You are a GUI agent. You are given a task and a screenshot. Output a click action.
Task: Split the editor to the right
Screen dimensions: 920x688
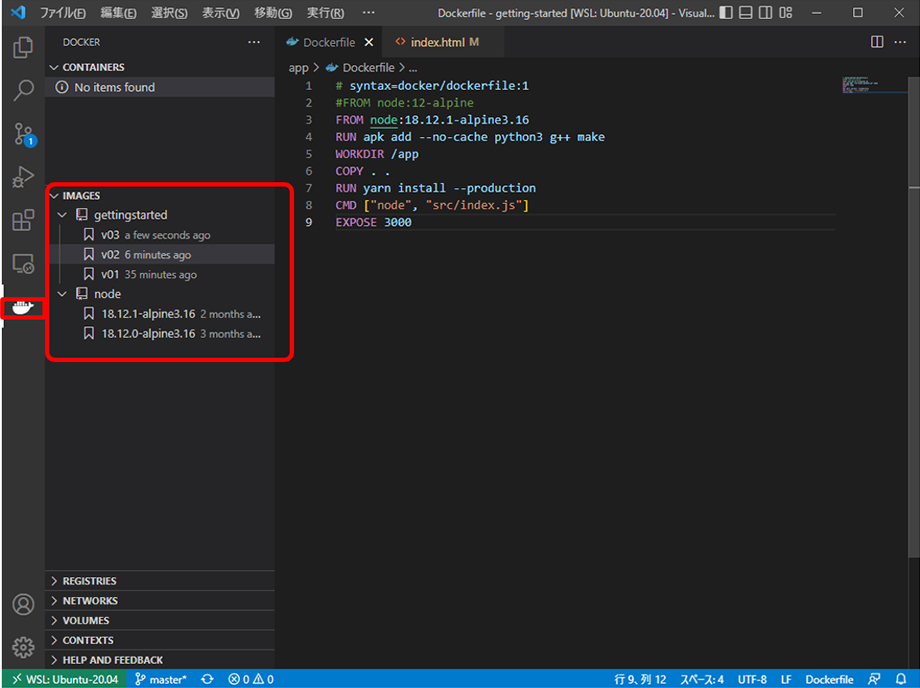(x=877, y=42)
